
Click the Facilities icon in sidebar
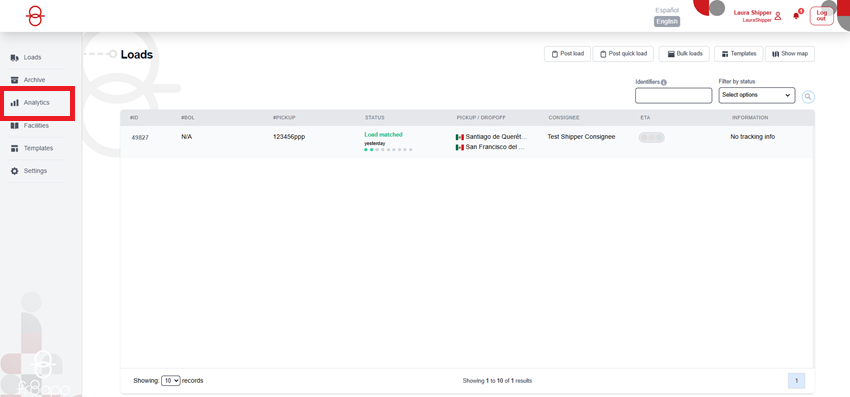(15, 126)
